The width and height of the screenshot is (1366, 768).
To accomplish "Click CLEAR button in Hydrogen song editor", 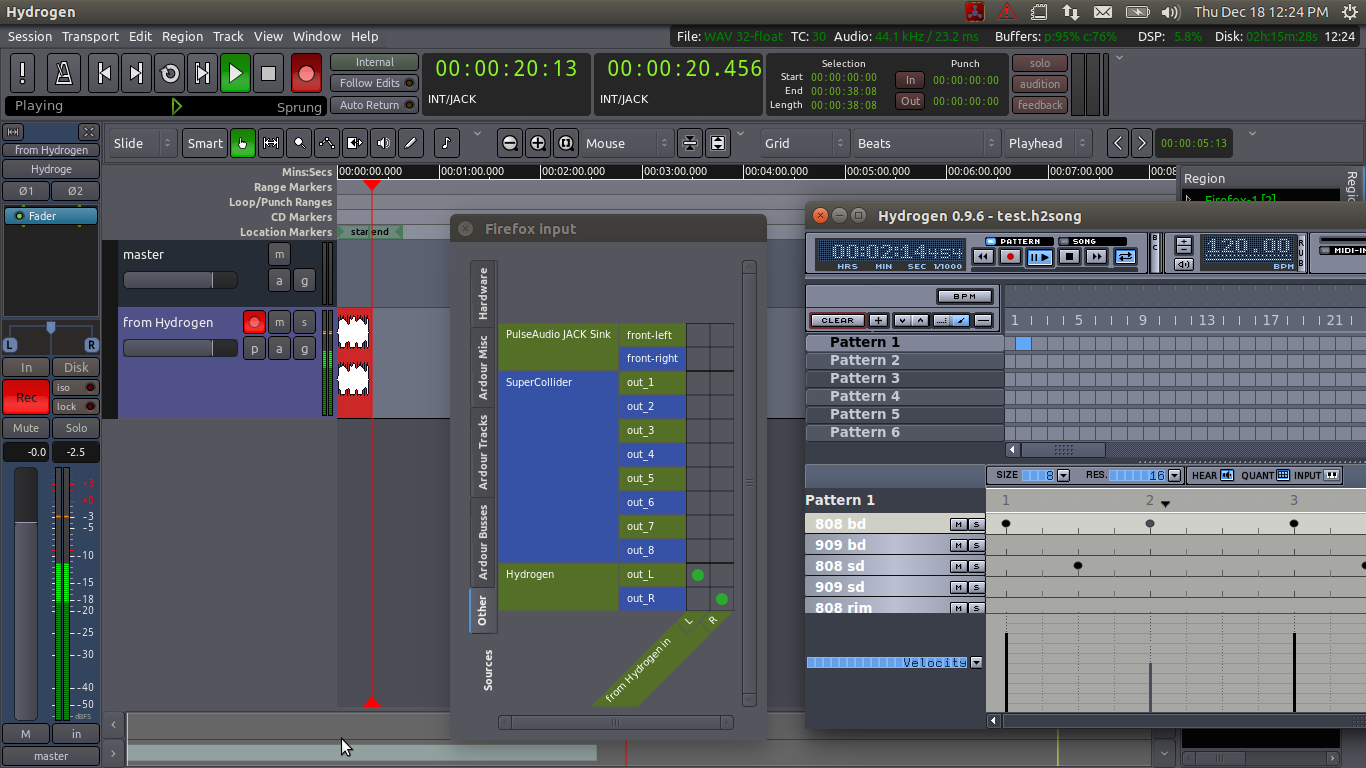I will click(837, 320).
